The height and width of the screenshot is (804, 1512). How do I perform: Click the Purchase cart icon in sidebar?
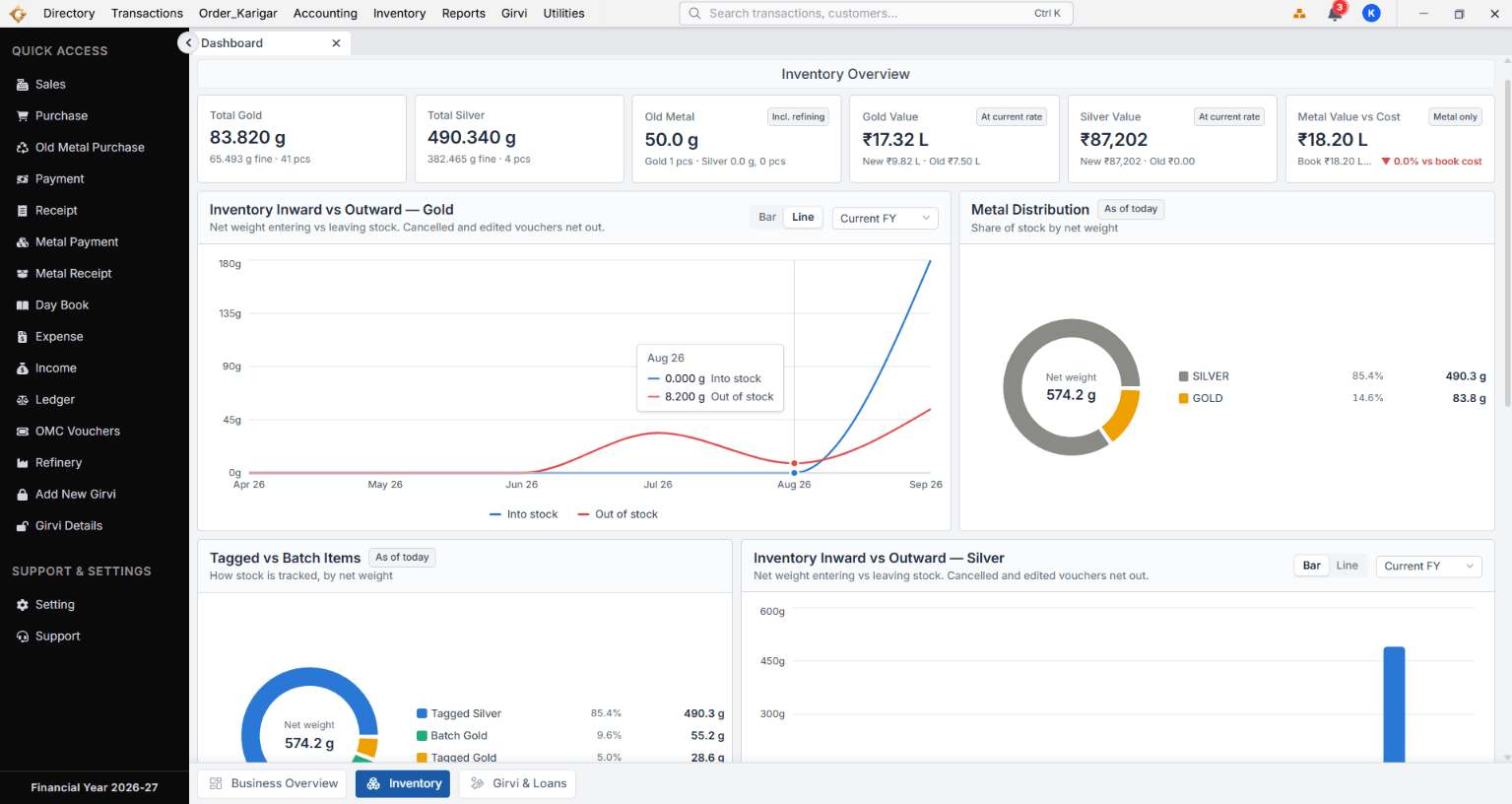click(x=23, y=116)
